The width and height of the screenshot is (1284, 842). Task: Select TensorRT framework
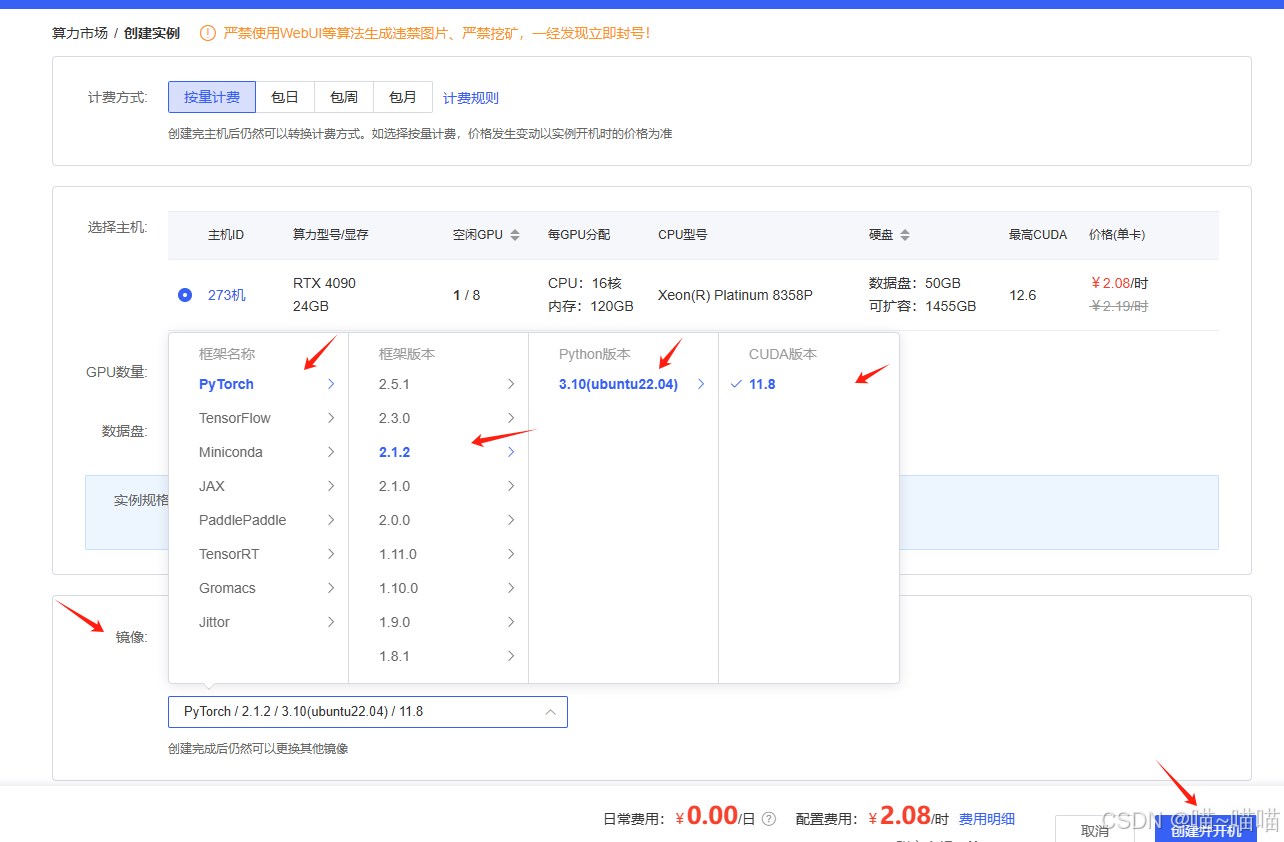[x=229, y=554]
